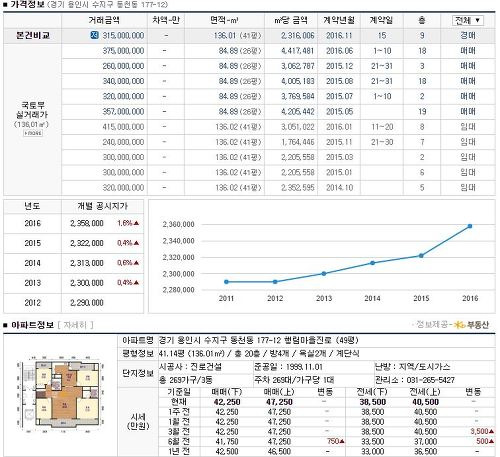Select the 260,000,000 transaction amount
Viewport: 500px width, 457px height.
123,66
